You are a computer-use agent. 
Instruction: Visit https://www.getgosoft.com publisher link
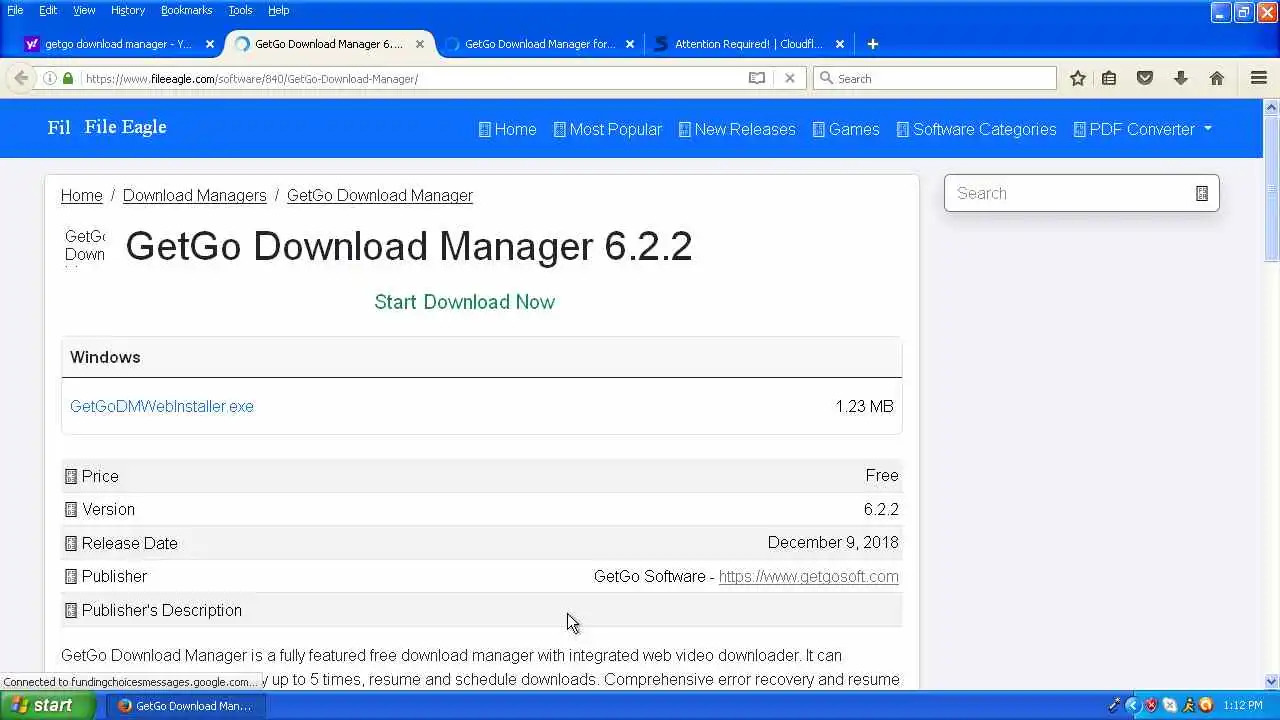(808, 576)
